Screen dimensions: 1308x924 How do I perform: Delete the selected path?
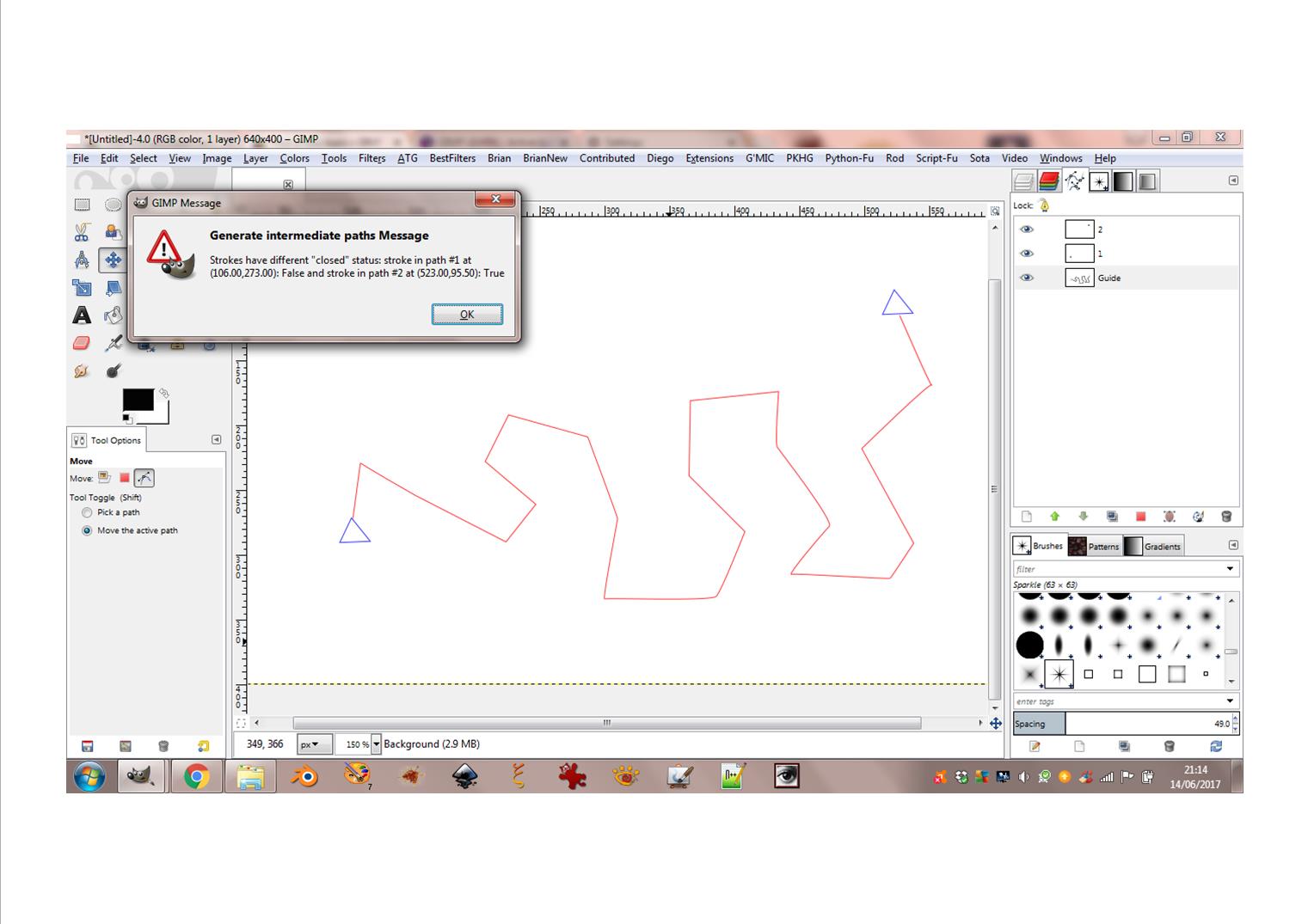1226,517
